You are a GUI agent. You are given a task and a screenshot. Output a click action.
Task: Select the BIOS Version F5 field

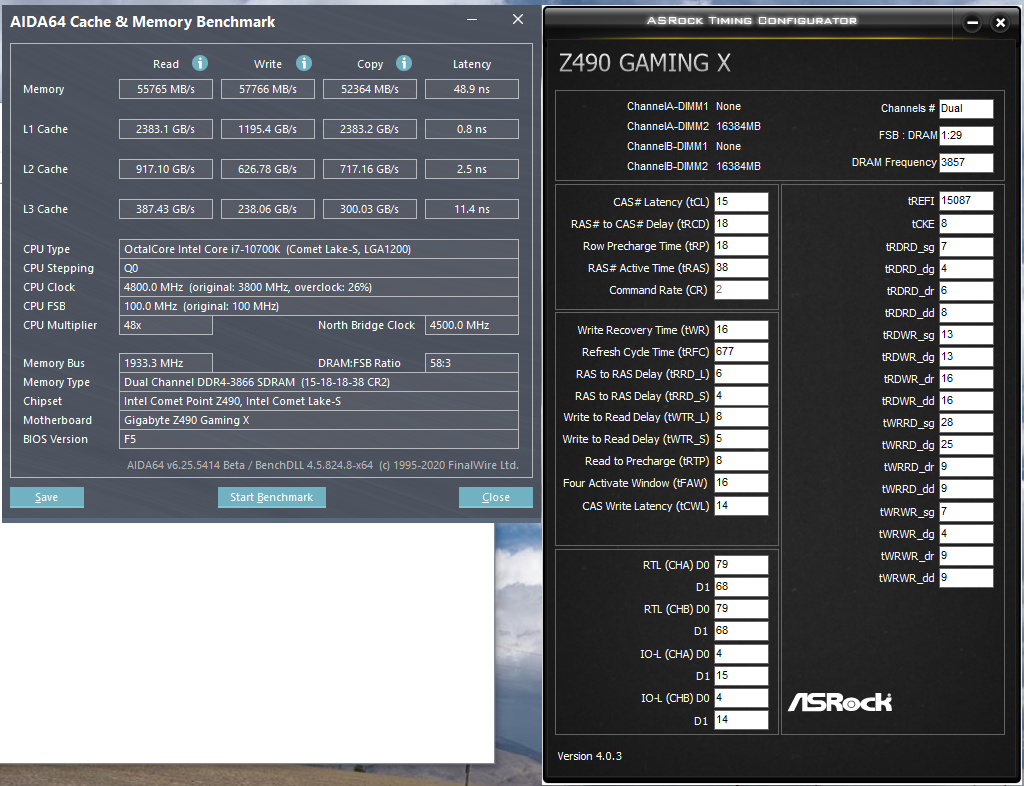[x=319, y=439]
